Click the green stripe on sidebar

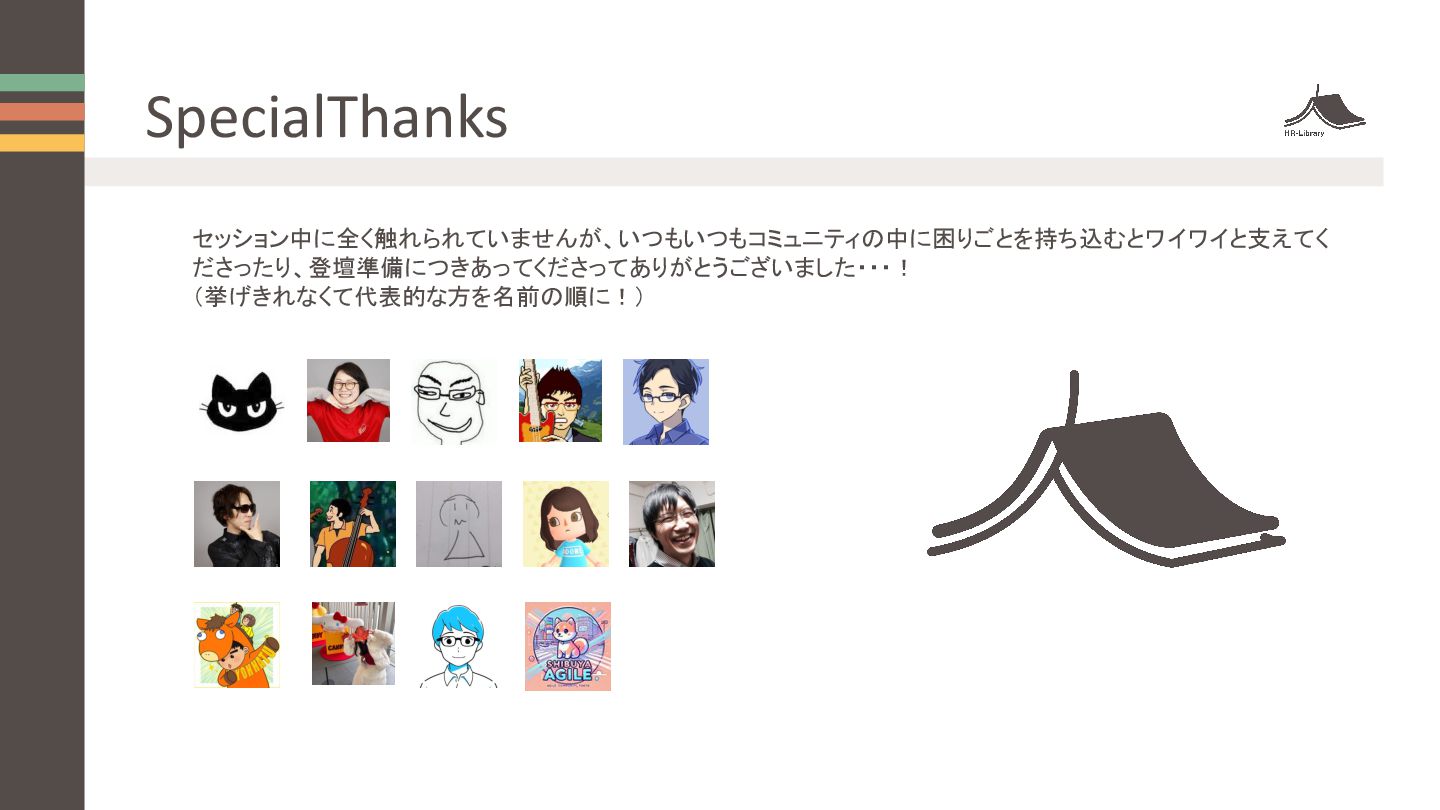[x=42, y=83]
